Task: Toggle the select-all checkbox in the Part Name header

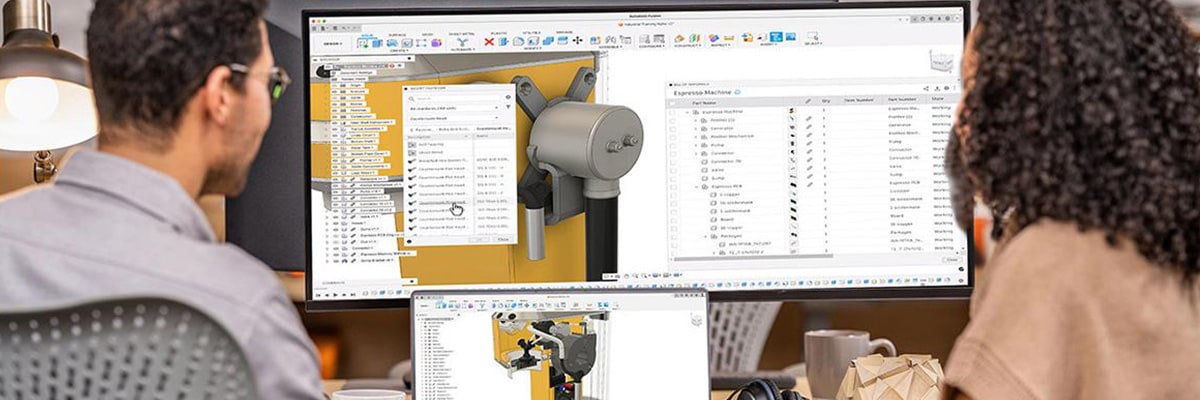Action: (673, 102)
